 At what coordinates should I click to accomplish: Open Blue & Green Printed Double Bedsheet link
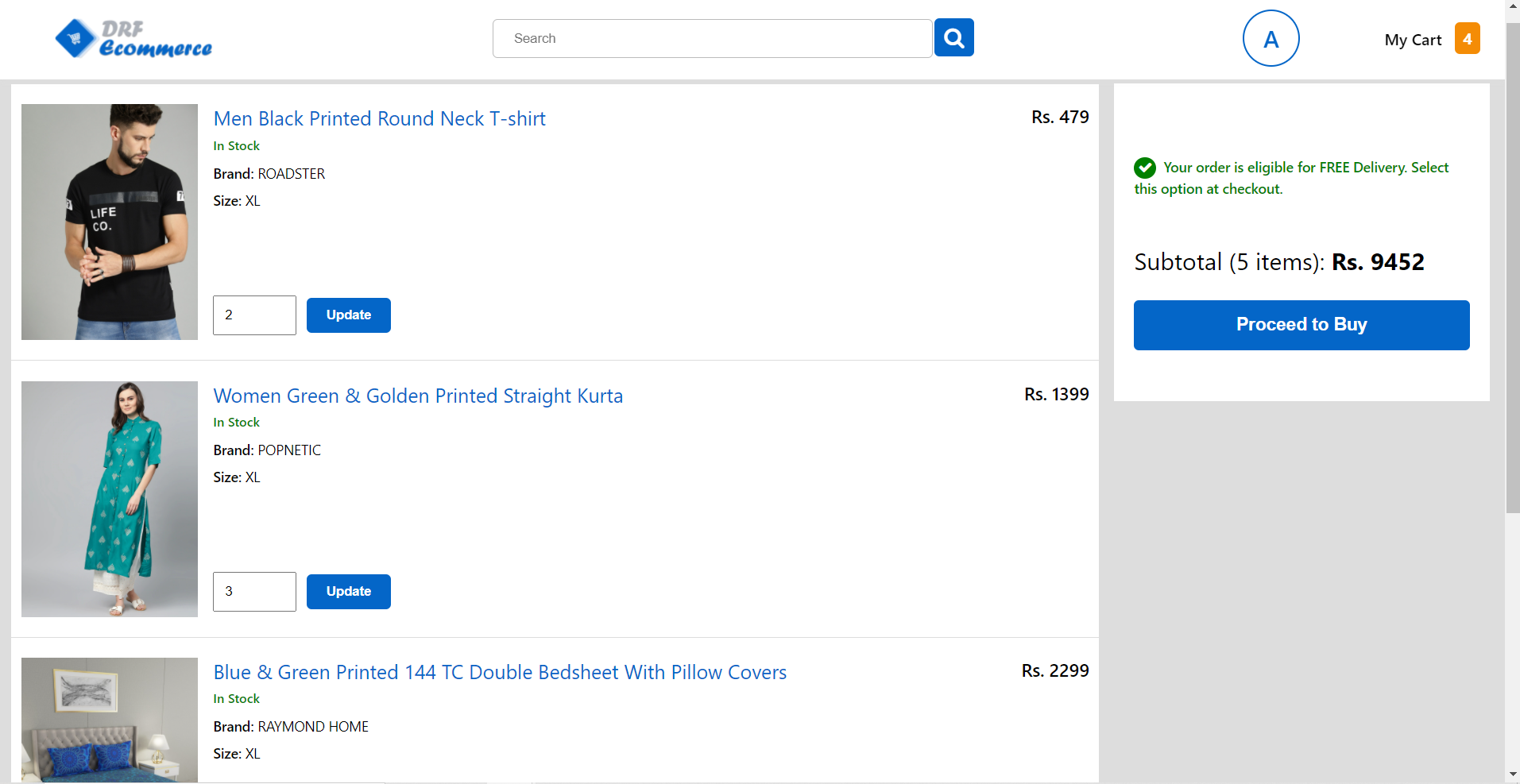tap(500, 672)
